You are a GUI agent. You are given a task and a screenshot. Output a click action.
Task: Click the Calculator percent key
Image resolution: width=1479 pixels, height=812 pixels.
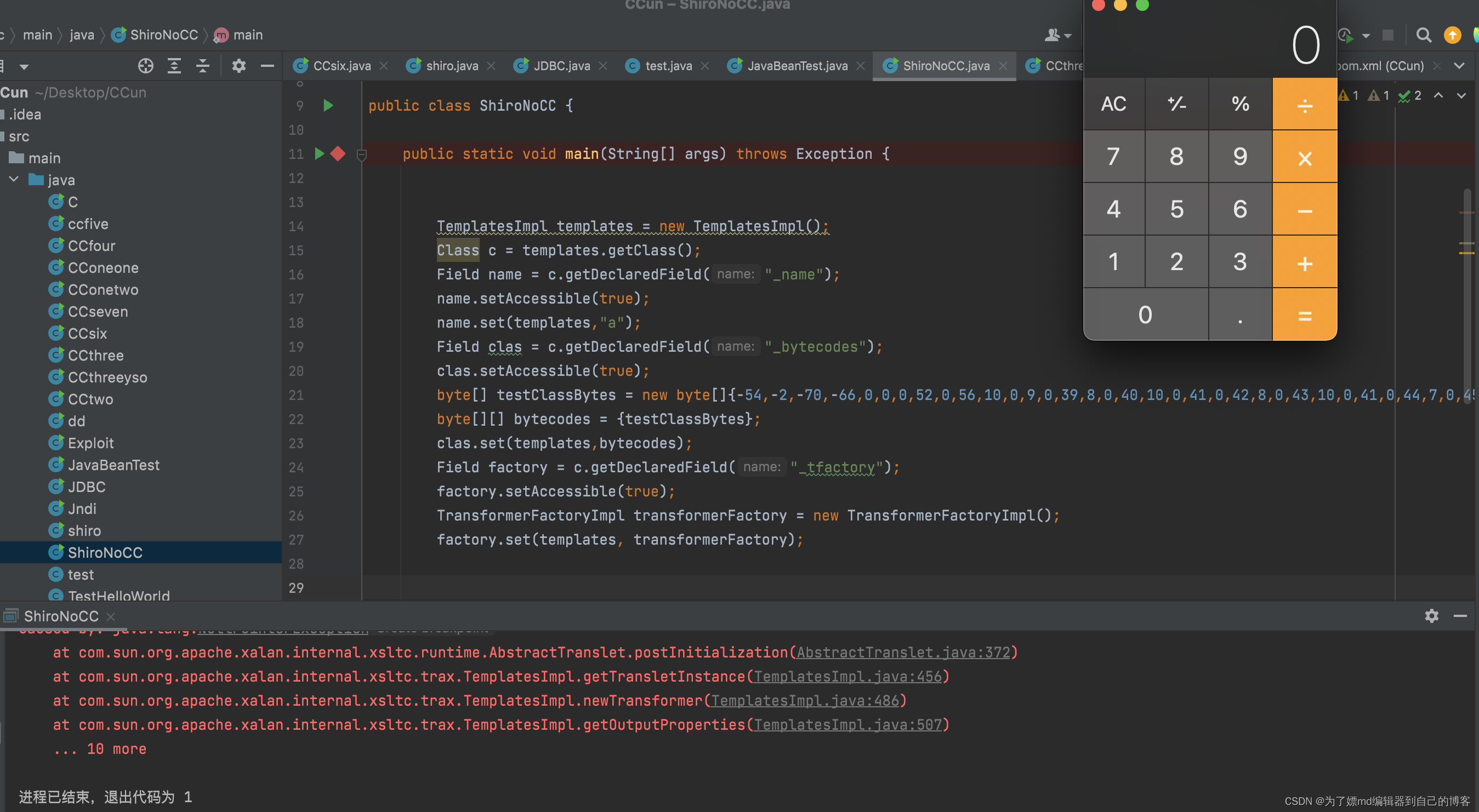pyautogui.click(x=1240, y=104)
